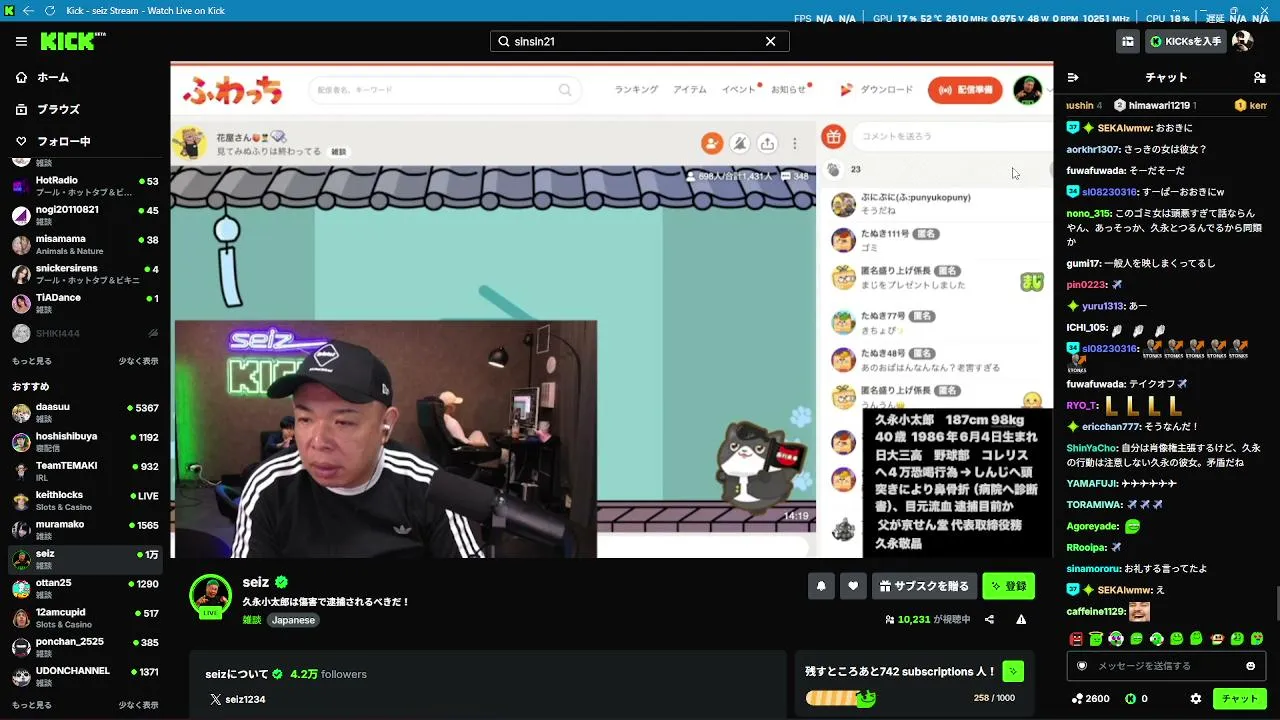
Task: Open the emoji picker in message box
Action: click(x=1250, y=666)
